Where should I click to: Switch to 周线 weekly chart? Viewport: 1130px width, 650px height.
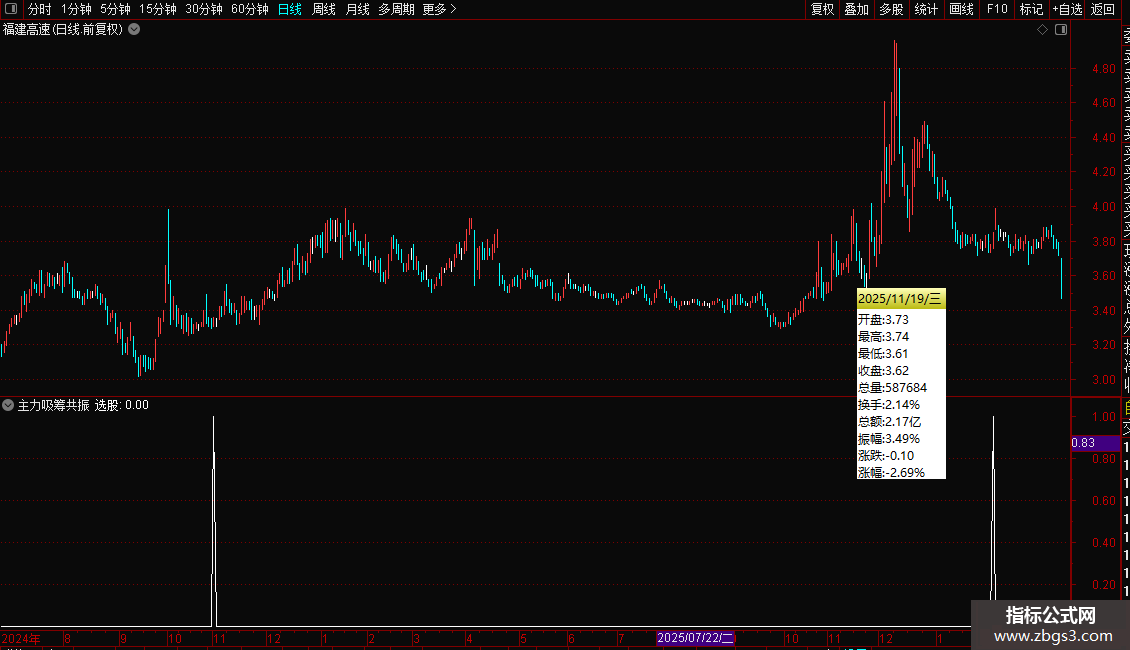324,9
